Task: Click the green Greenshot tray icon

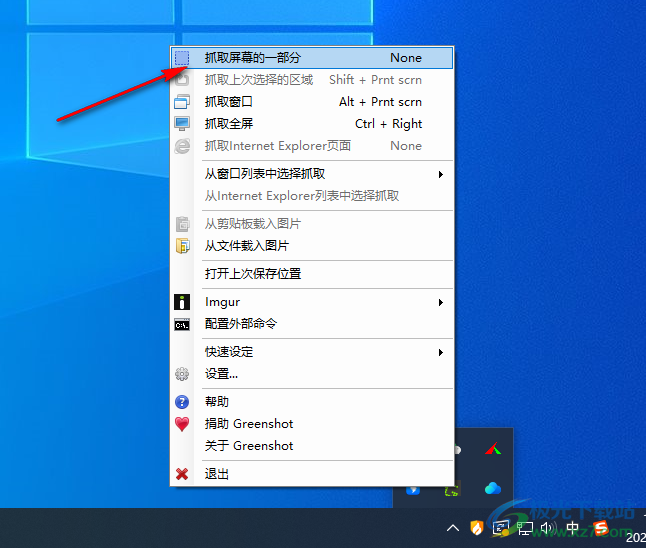Action: coord(452,490)
